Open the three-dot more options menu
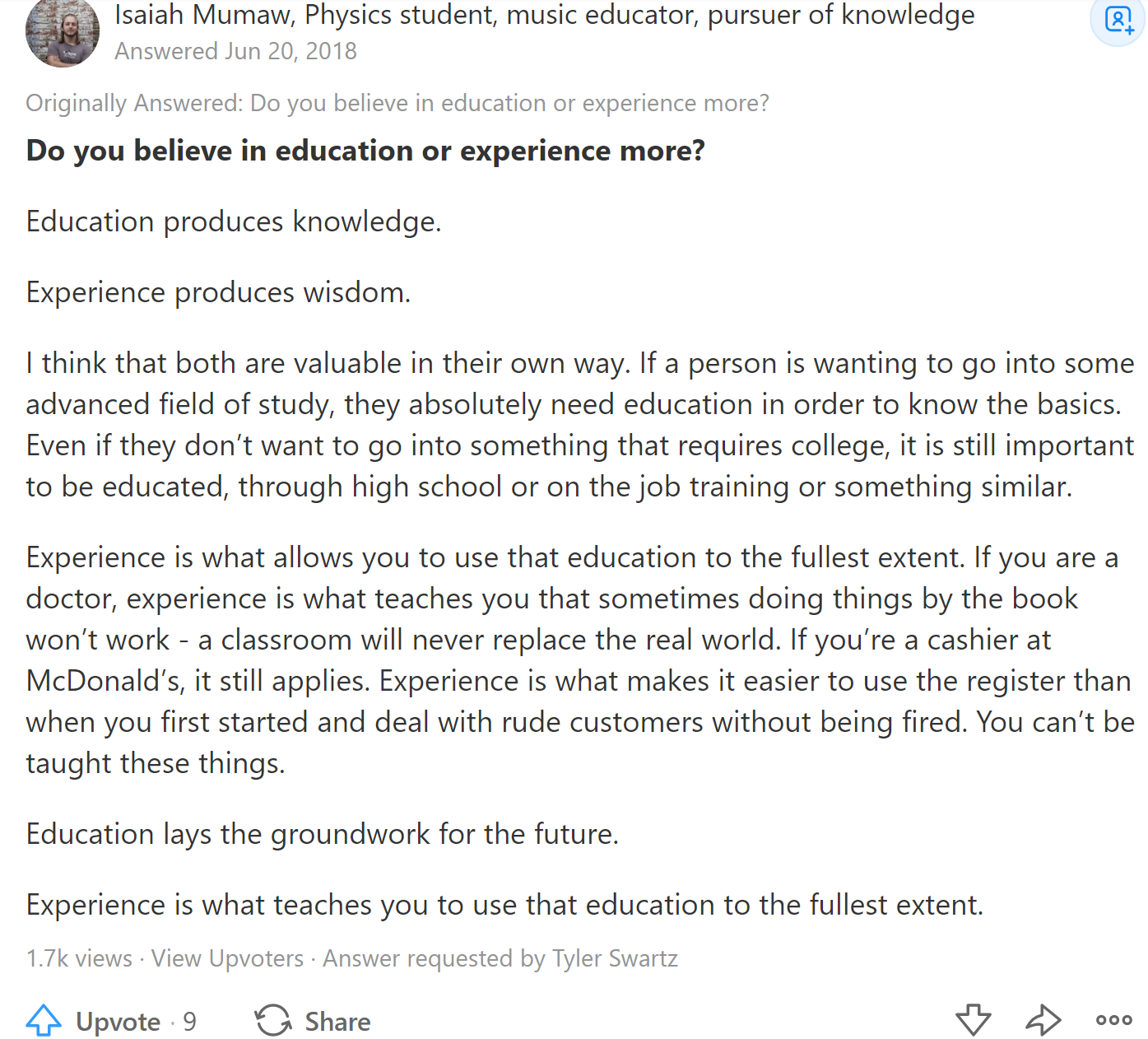 (x=1113, y=1020)
